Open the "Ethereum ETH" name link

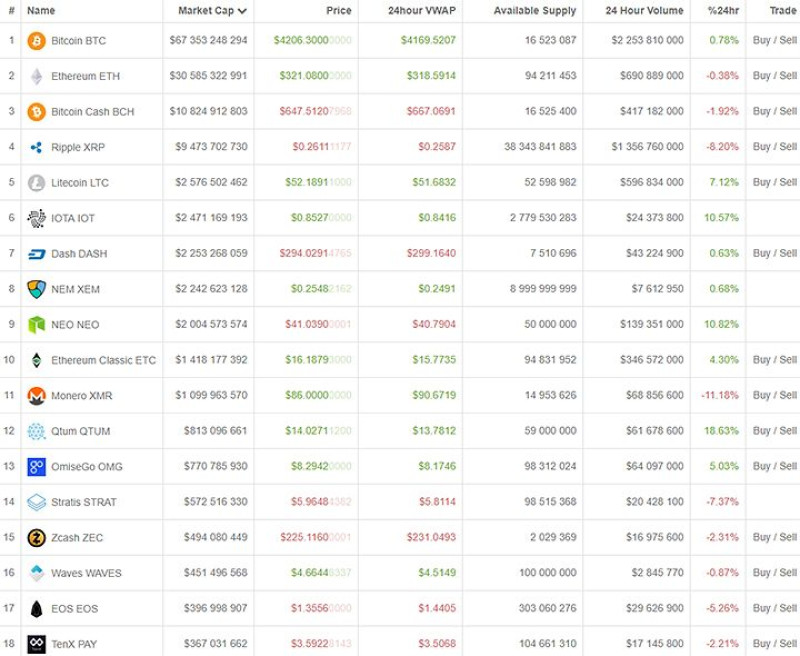85,77
